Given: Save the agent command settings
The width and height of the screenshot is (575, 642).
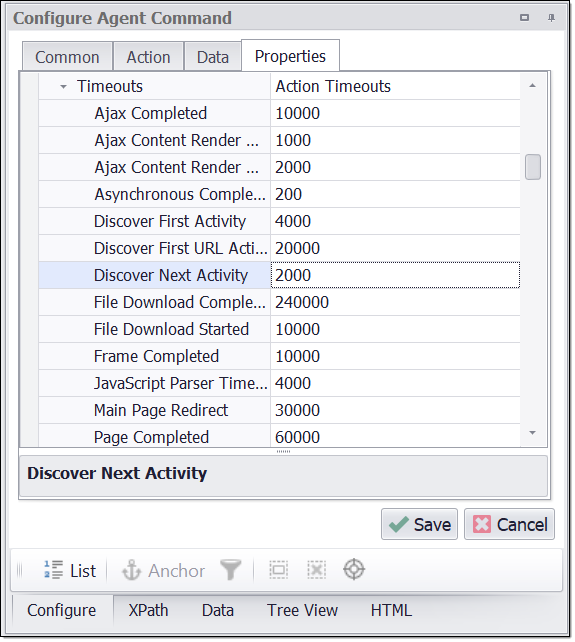Looking at the screenshot, I should click(419, 524).
